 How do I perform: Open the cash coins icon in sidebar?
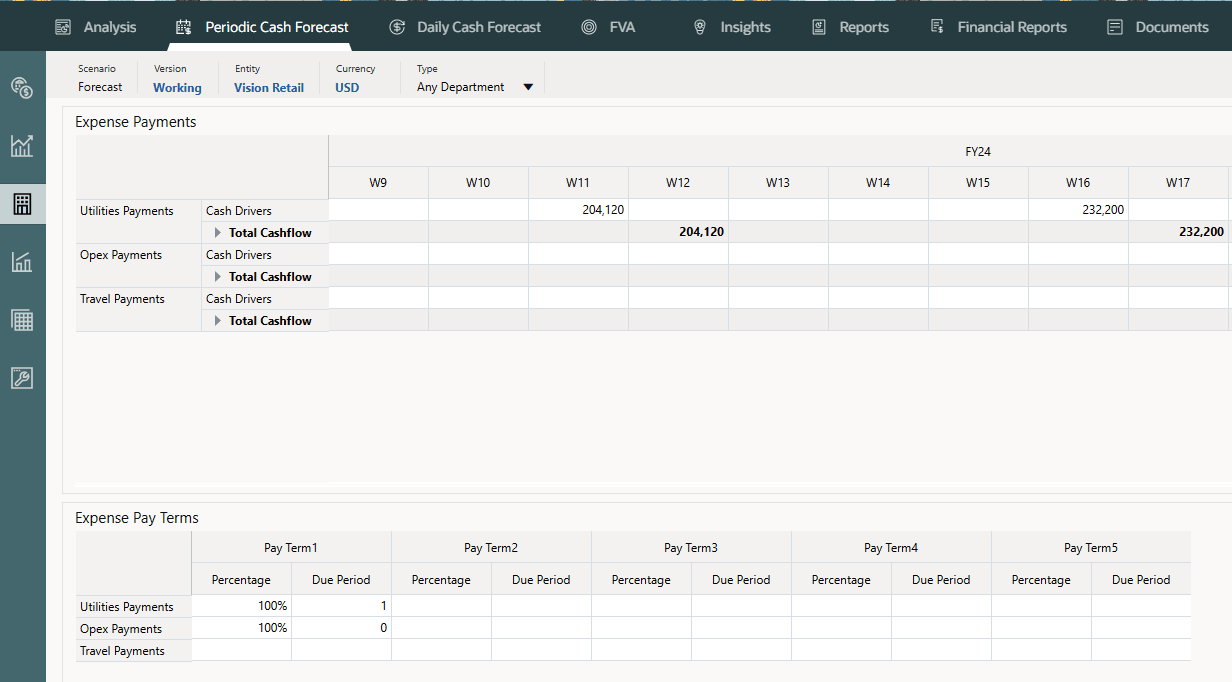pyautogui.click(x=22, y=88)
